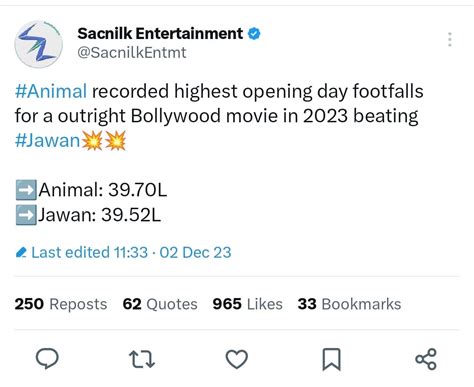Click the blue verified badge
474x387 pixels.
pos(254,34)
